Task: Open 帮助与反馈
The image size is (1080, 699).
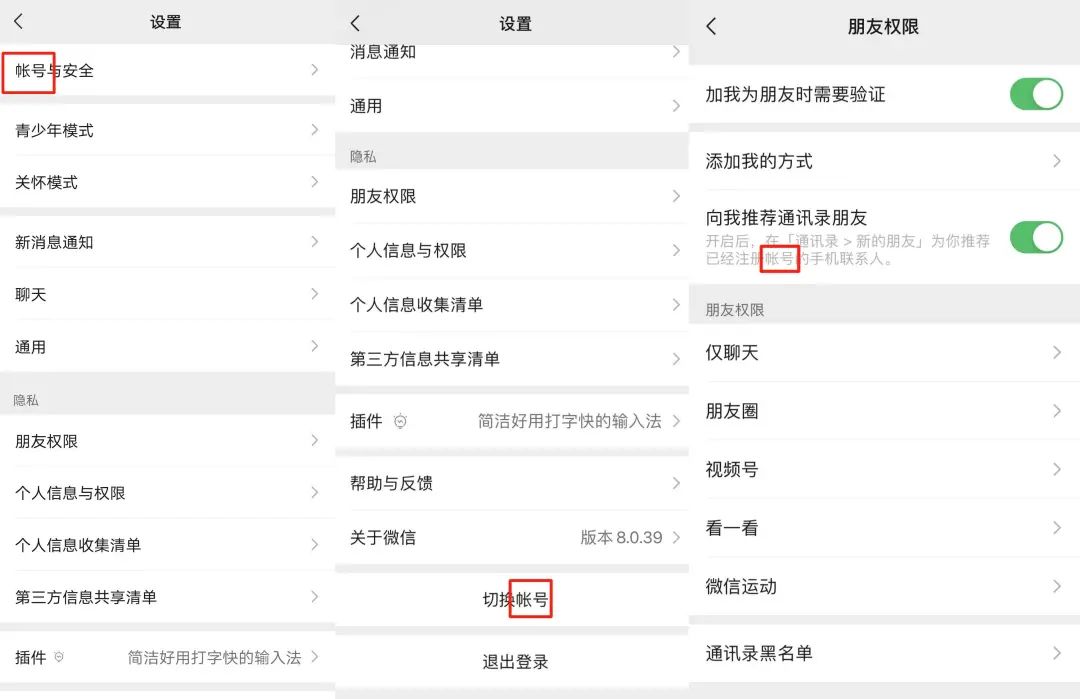Action: click(x=512, y=483)
